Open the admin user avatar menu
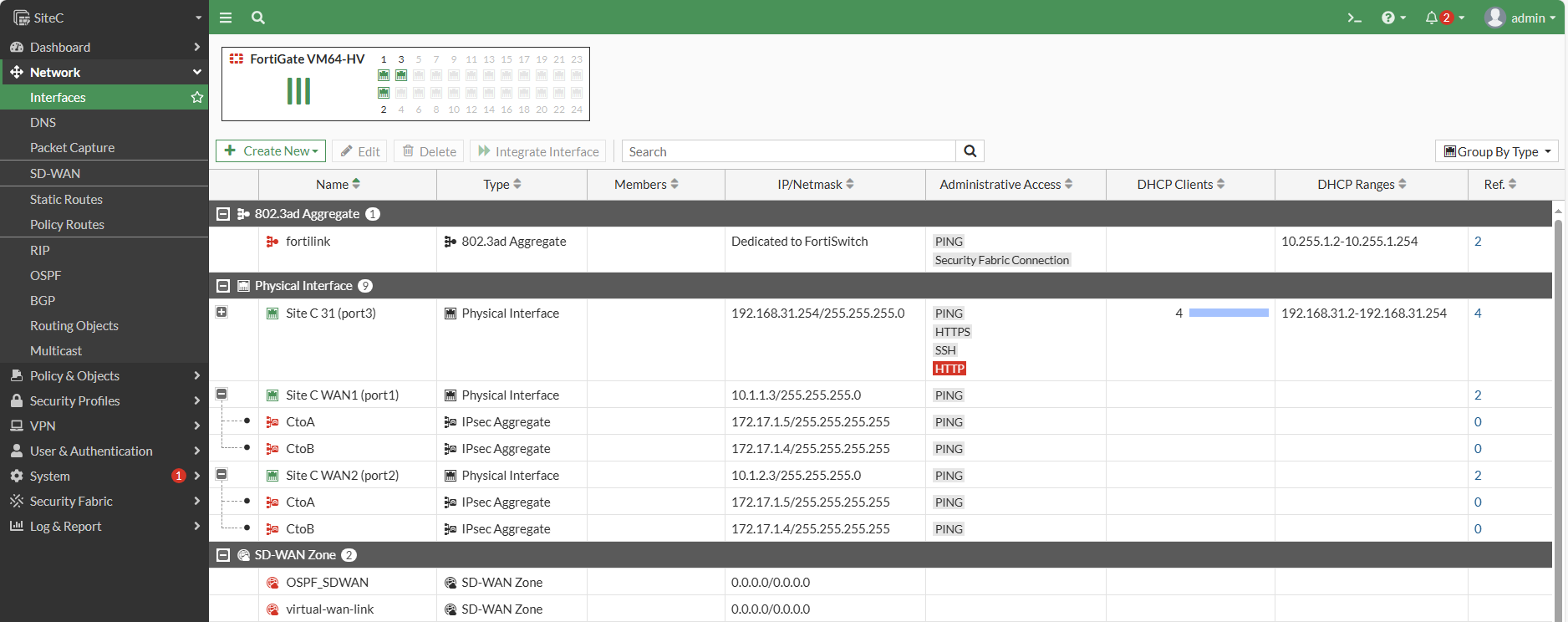 pyautogui.click(x=1520, y=18)
